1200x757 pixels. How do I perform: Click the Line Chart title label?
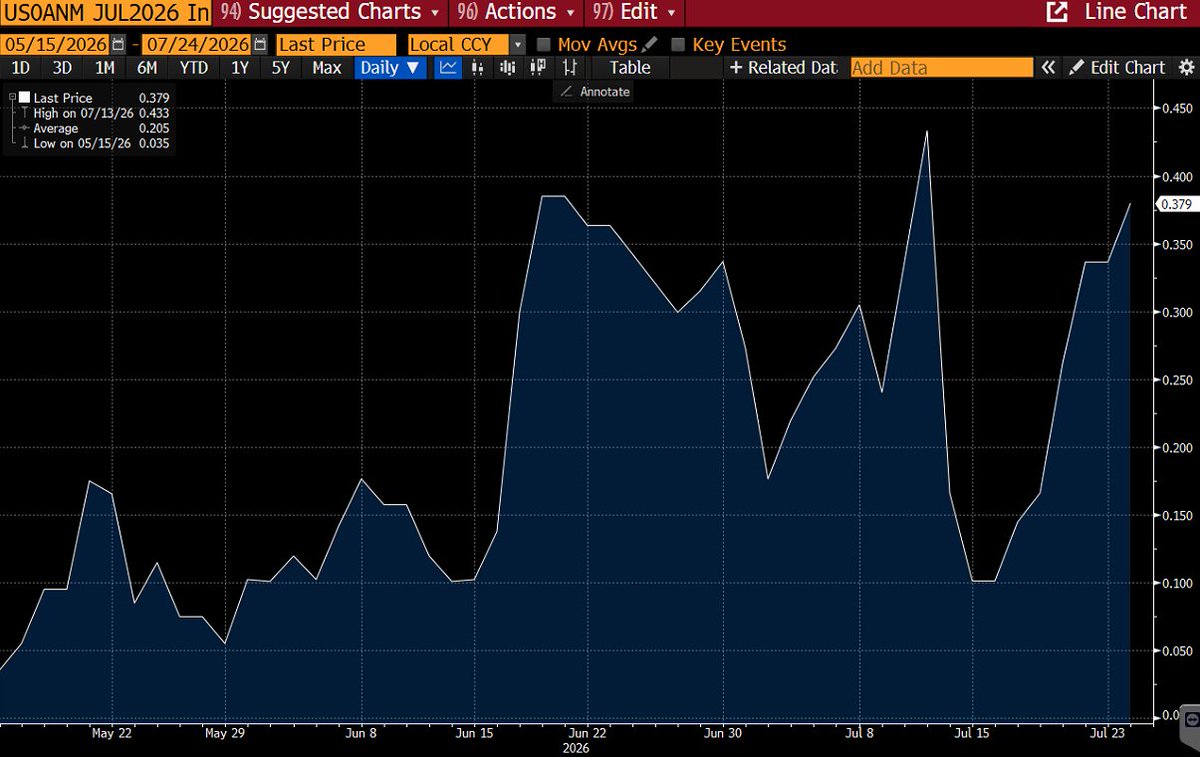pos(1138,12)
